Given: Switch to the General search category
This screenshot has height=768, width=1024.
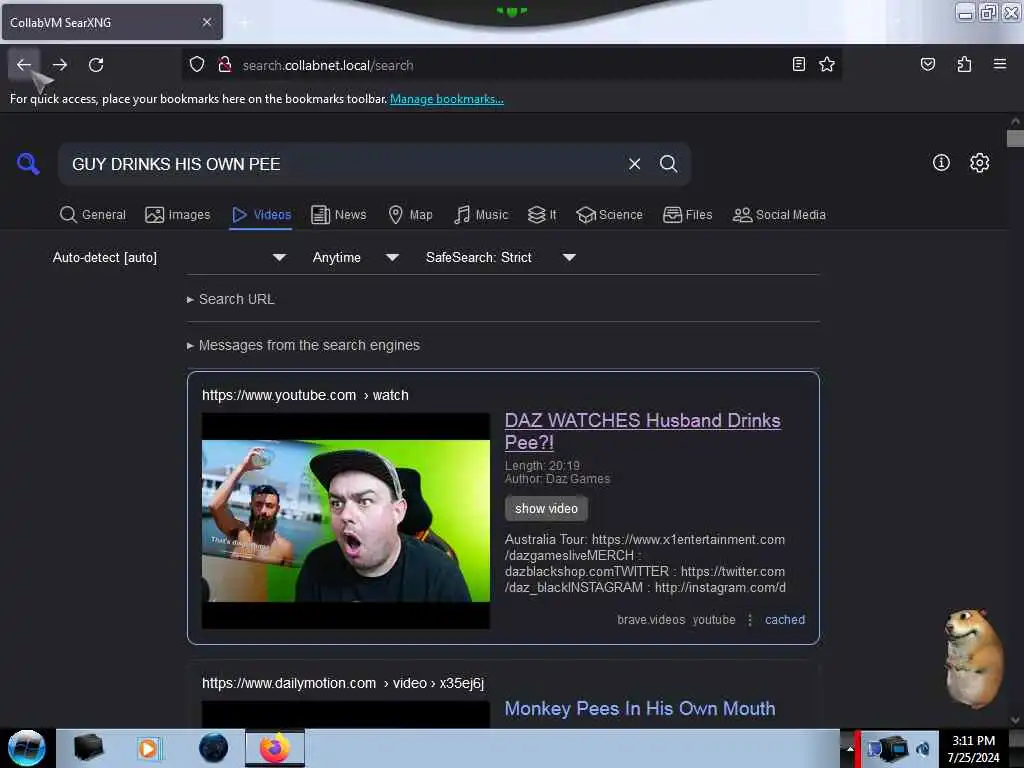Looking at the screenshot, I should point(92,214).
